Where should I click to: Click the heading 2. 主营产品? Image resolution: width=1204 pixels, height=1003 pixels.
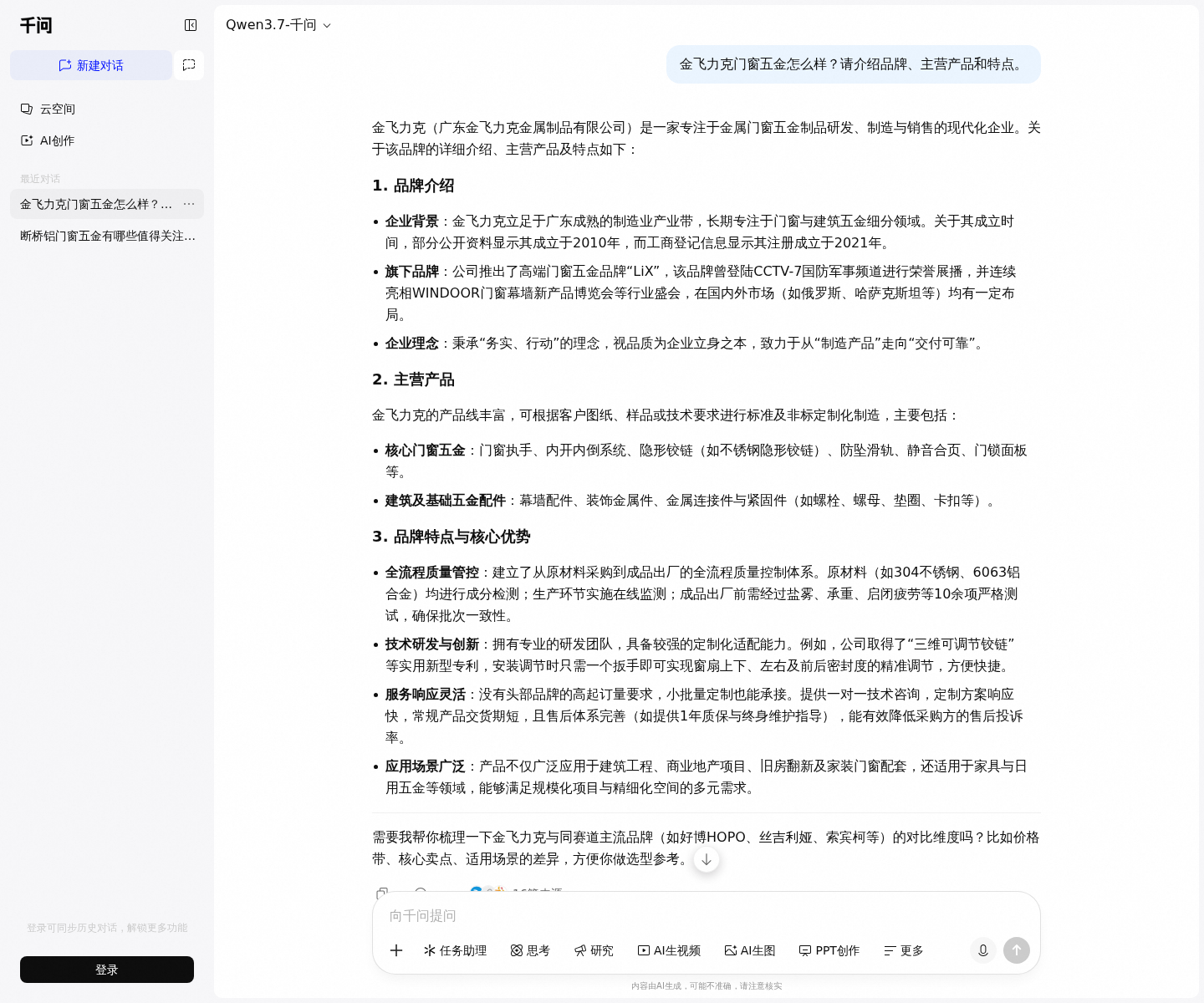point(413,379)
